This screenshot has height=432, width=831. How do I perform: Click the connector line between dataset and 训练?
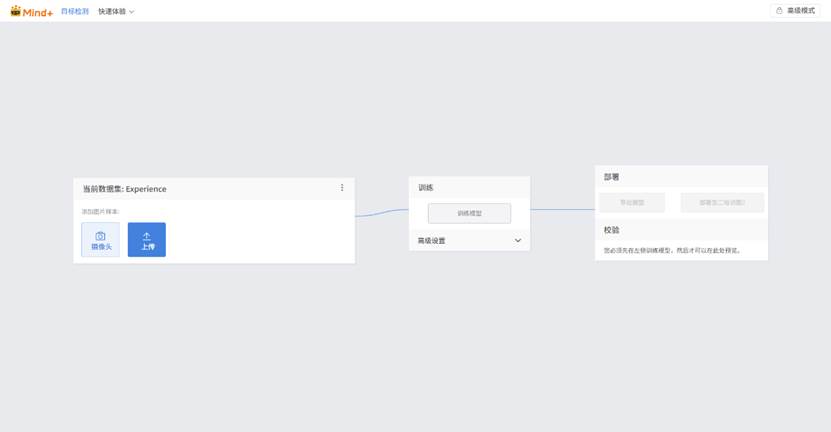[x=382, y=212]
